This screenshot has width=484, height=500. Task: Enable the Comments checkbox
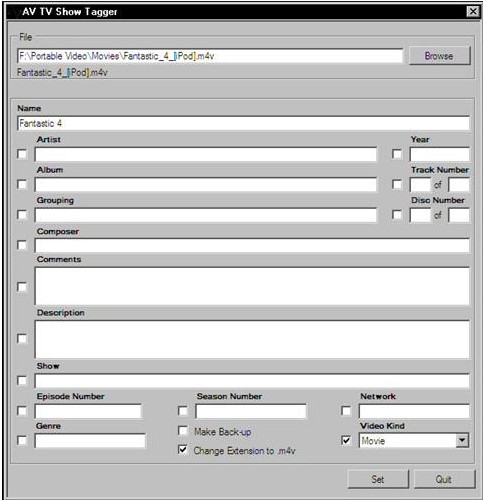[22, 287]
